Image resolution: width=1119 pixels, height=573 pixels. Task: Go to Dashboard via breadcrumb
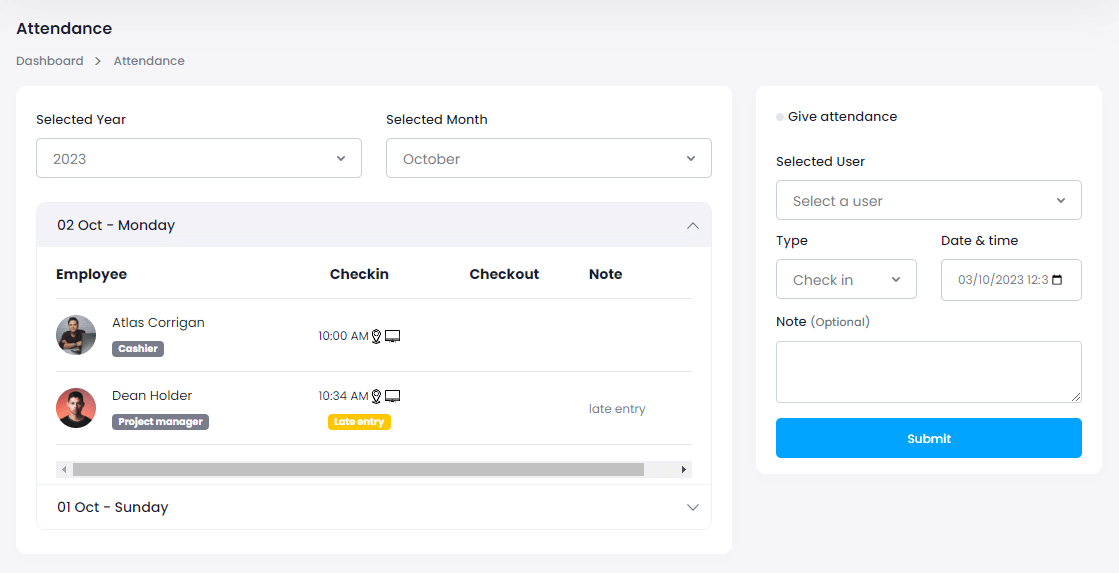50,61
